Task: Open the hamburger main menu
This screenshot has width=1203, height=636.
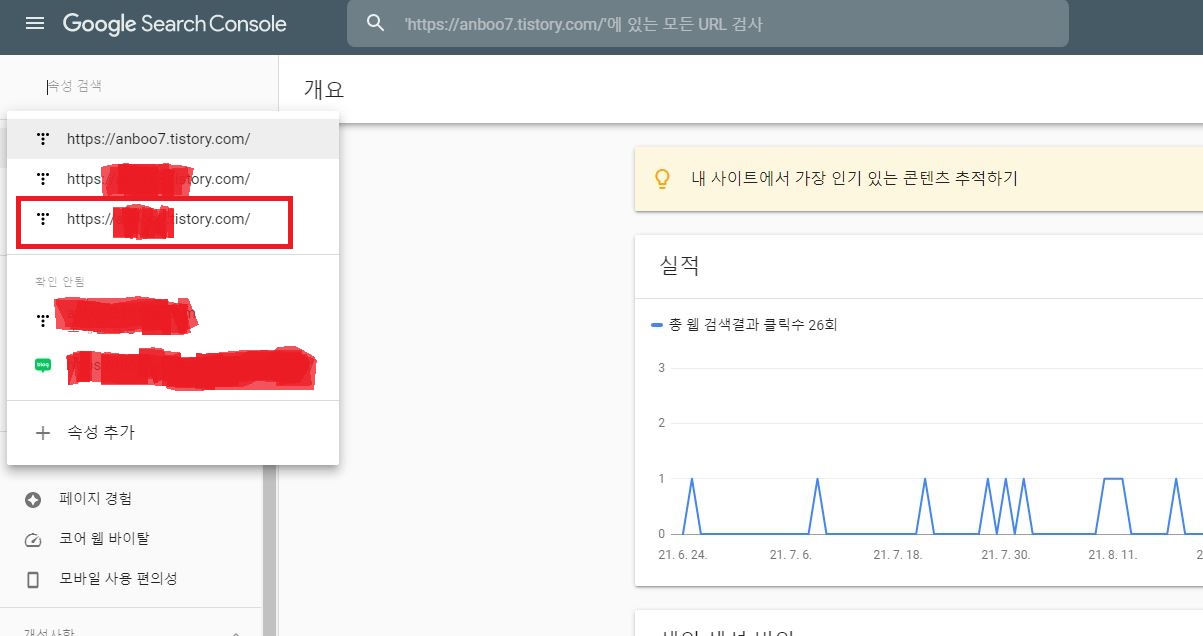Action: coord(35,23)
